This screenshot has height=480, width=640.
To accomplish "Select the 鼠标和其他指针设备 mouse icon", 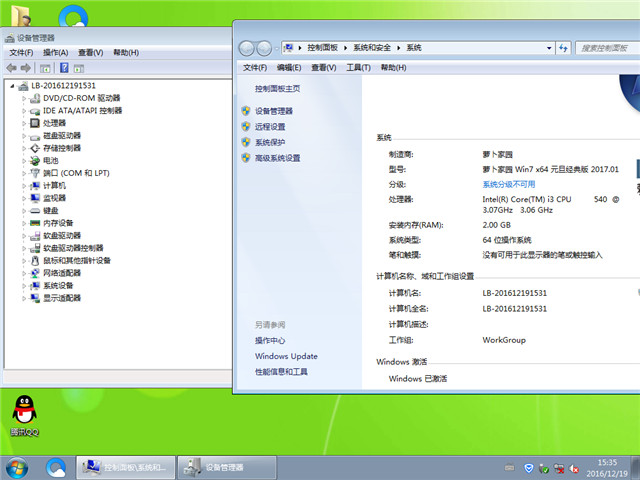I will point(35,260).
